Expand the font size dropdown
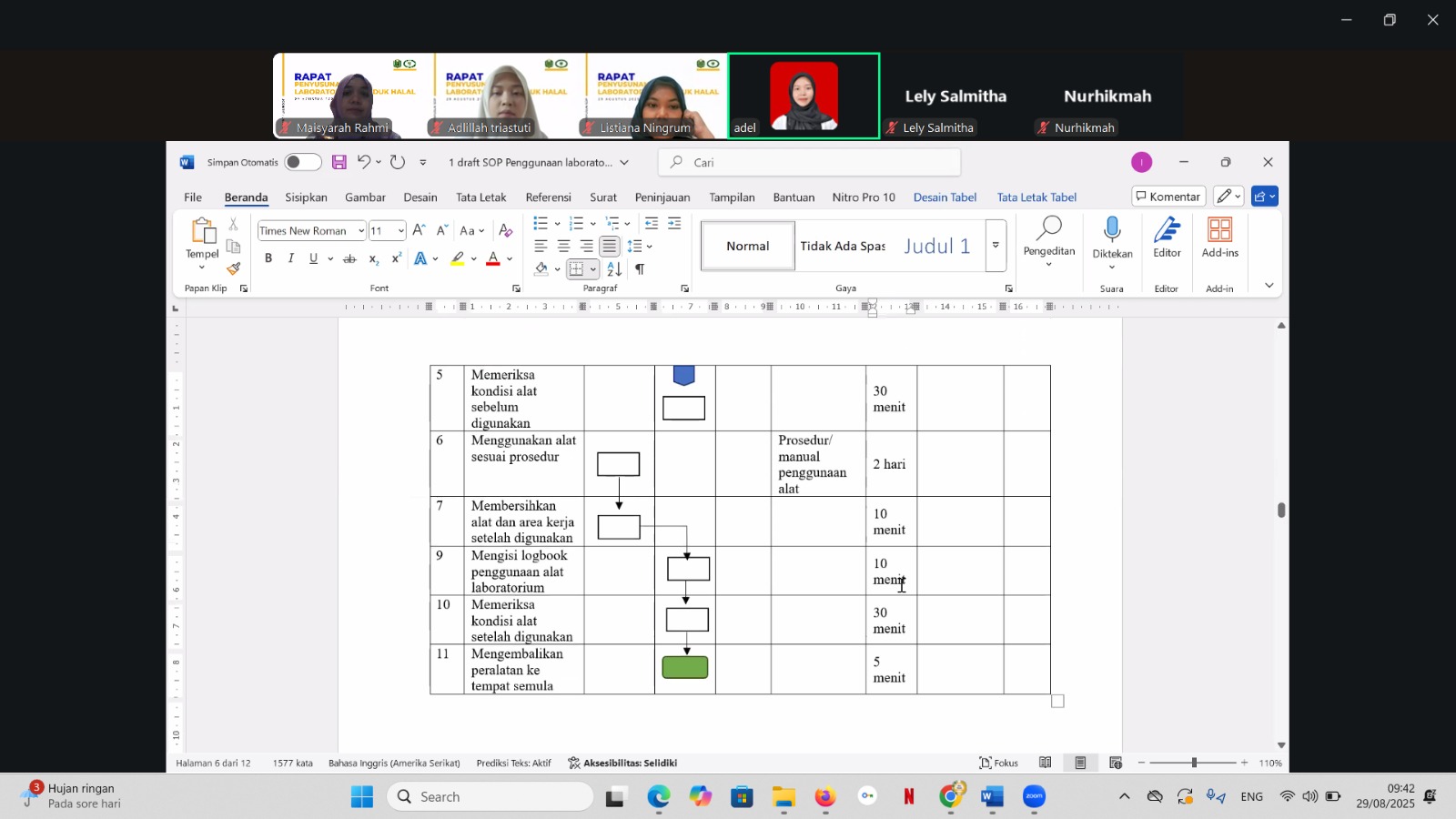Screen dimensions: 1456x819 click(x=400, y=231)
